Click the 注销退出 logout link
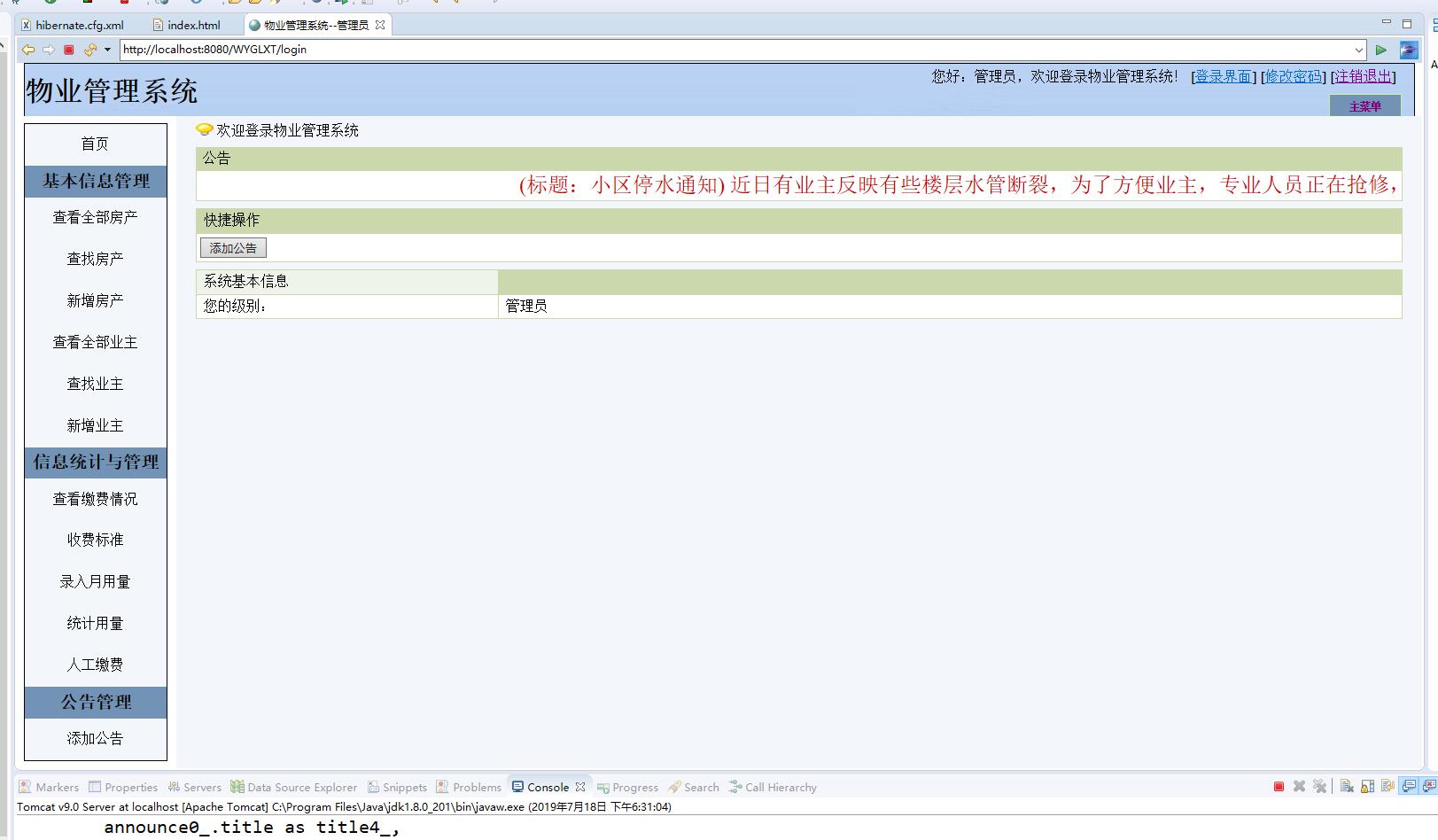This screenshot has height=840, width=1438. coord(1363,77)
